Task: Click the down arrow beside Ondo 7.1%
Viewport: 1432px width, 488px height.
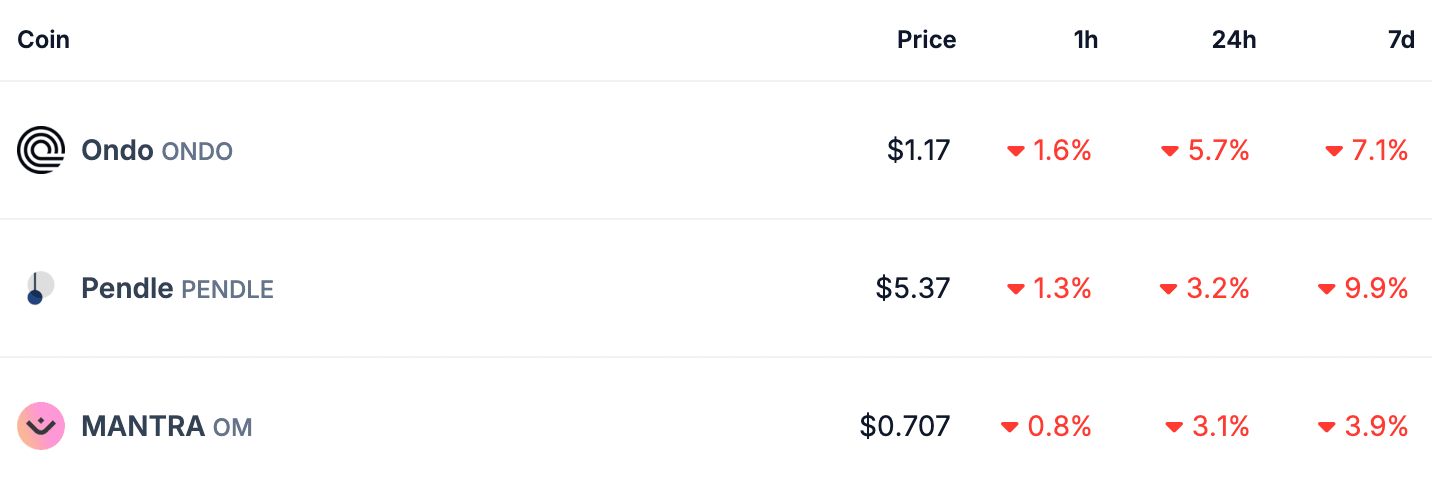Action: [x=1334, y=152]
